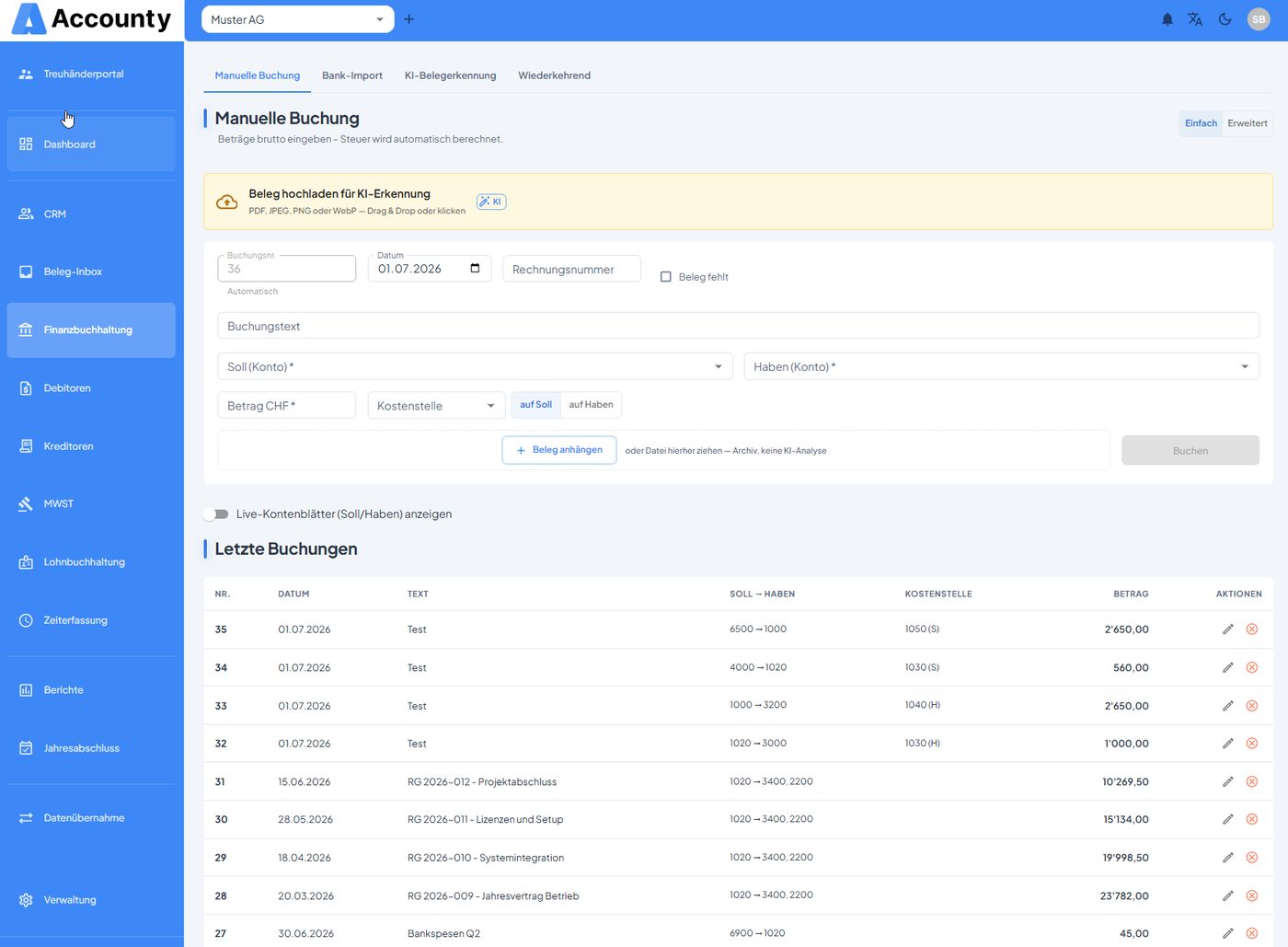This screenshot has height=947, width=1288.
Task: Switch to Wiederkehrend tab
Action: 554,75
